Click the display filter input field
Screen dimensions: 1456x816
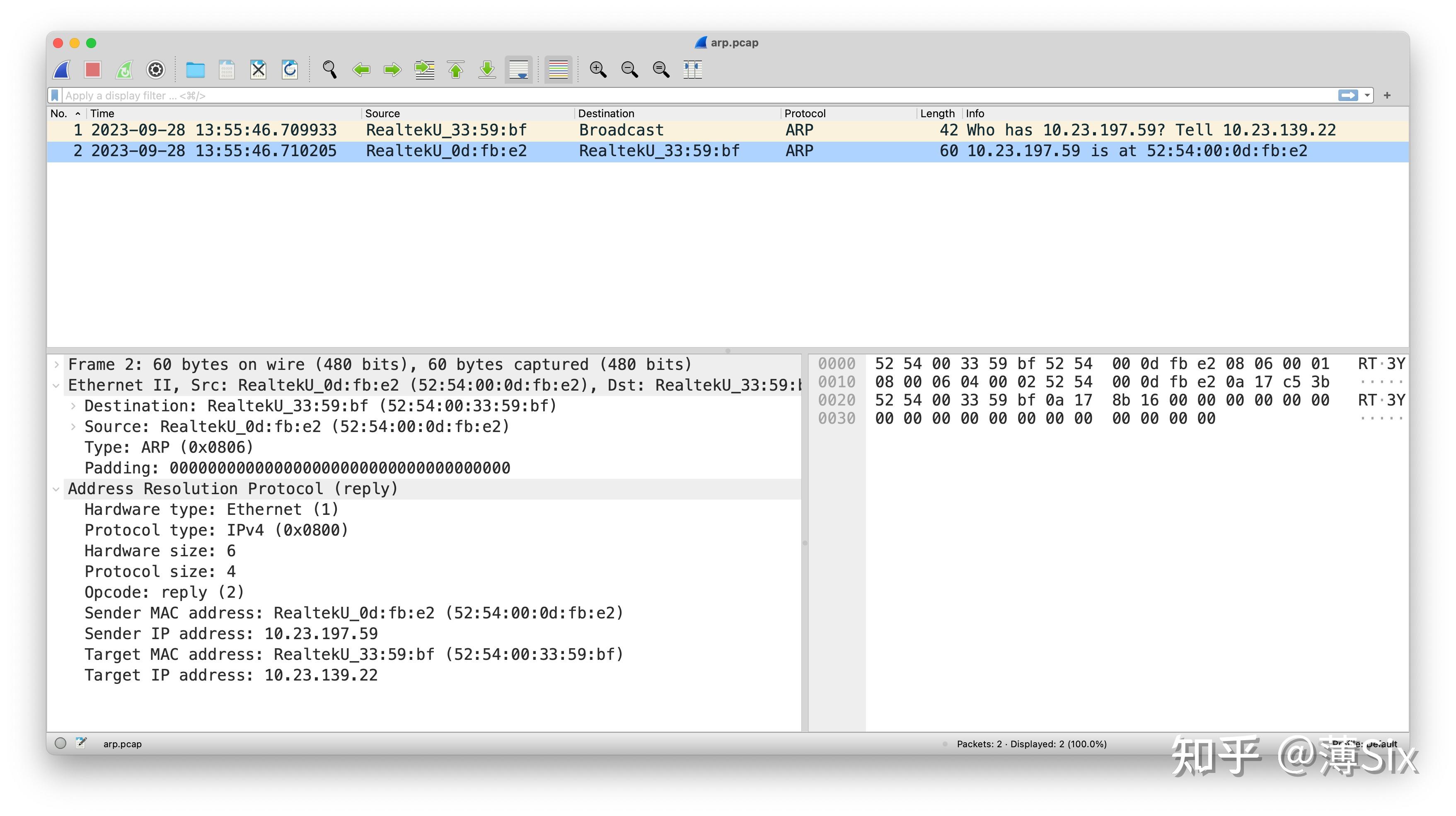(x=678, y=96)
